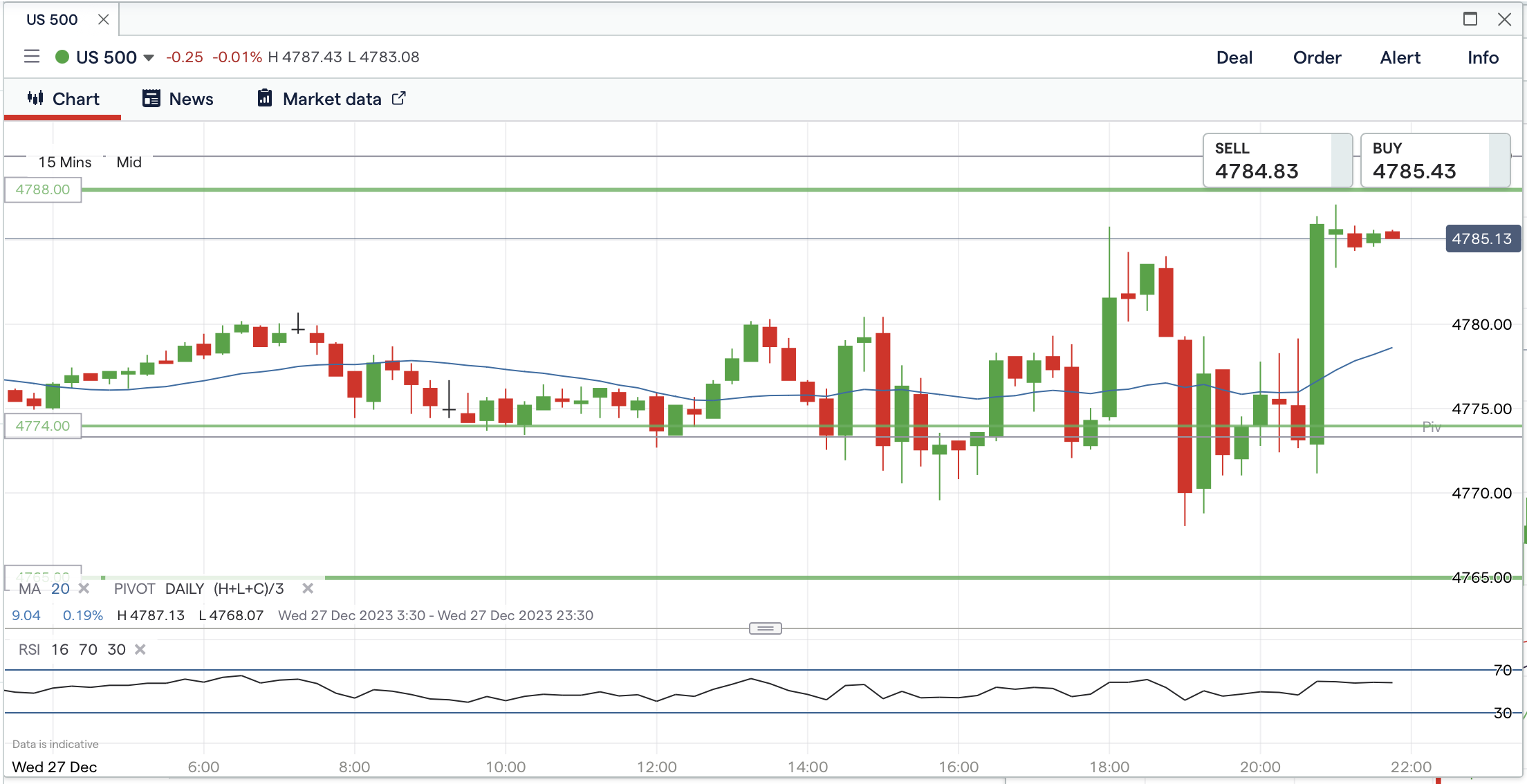Expand the US 500 market dropdown arrow
1527x784 pixels.
[x=149, y=57]
